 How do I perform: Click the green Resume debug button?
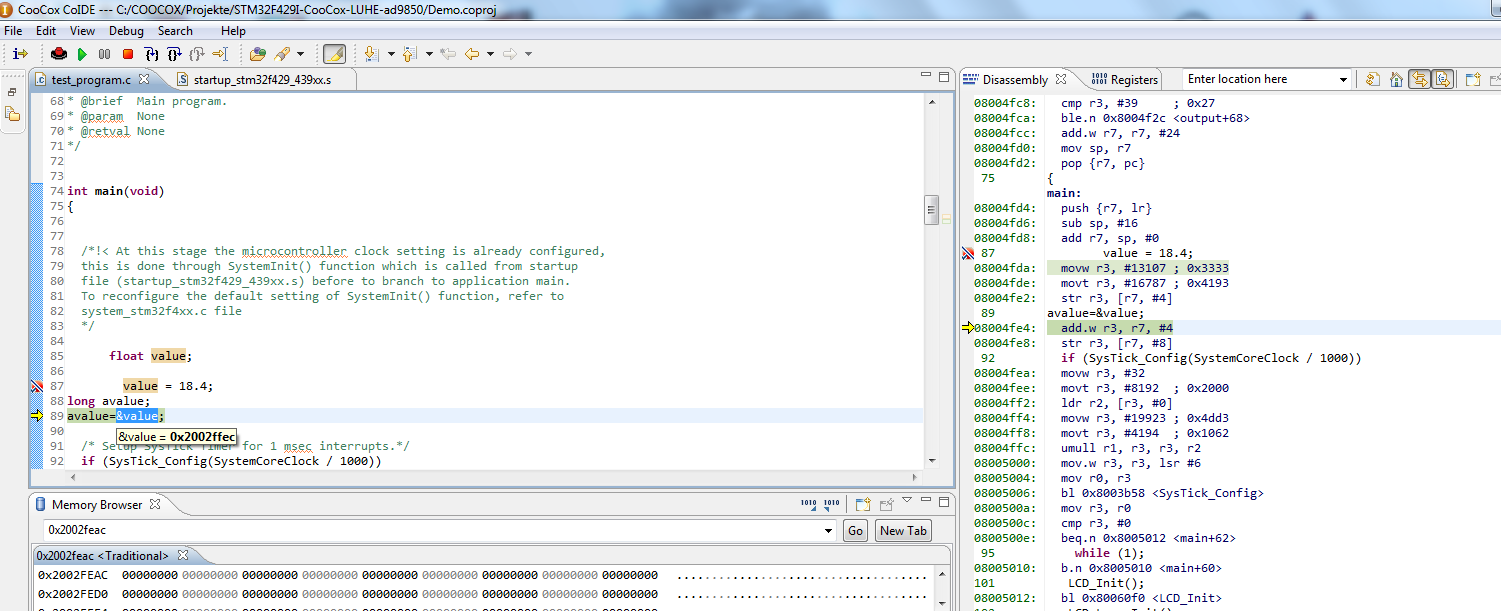(82, 54)
